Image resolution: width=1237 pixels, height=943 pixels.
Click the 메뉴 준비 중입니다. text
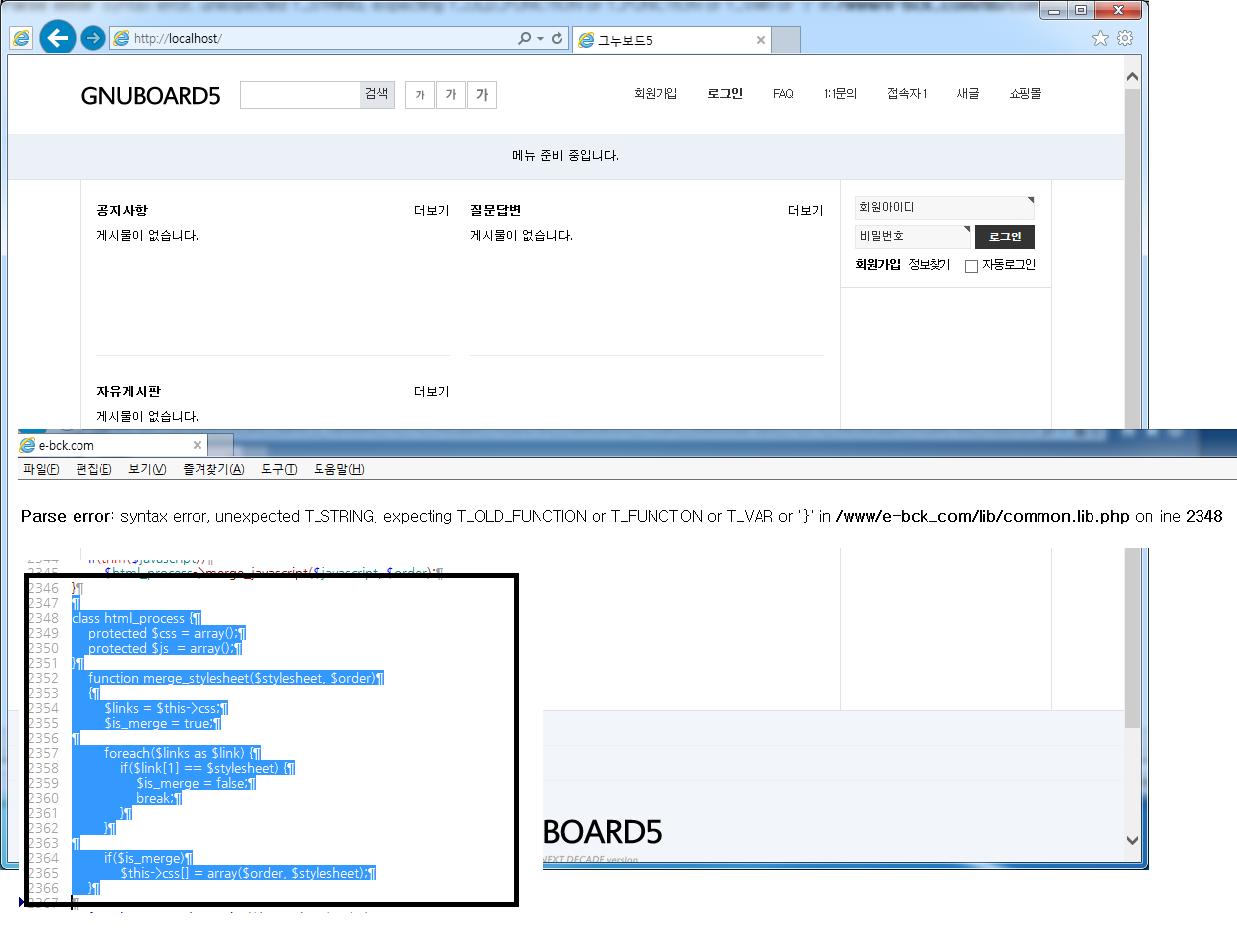coord(565,156)
